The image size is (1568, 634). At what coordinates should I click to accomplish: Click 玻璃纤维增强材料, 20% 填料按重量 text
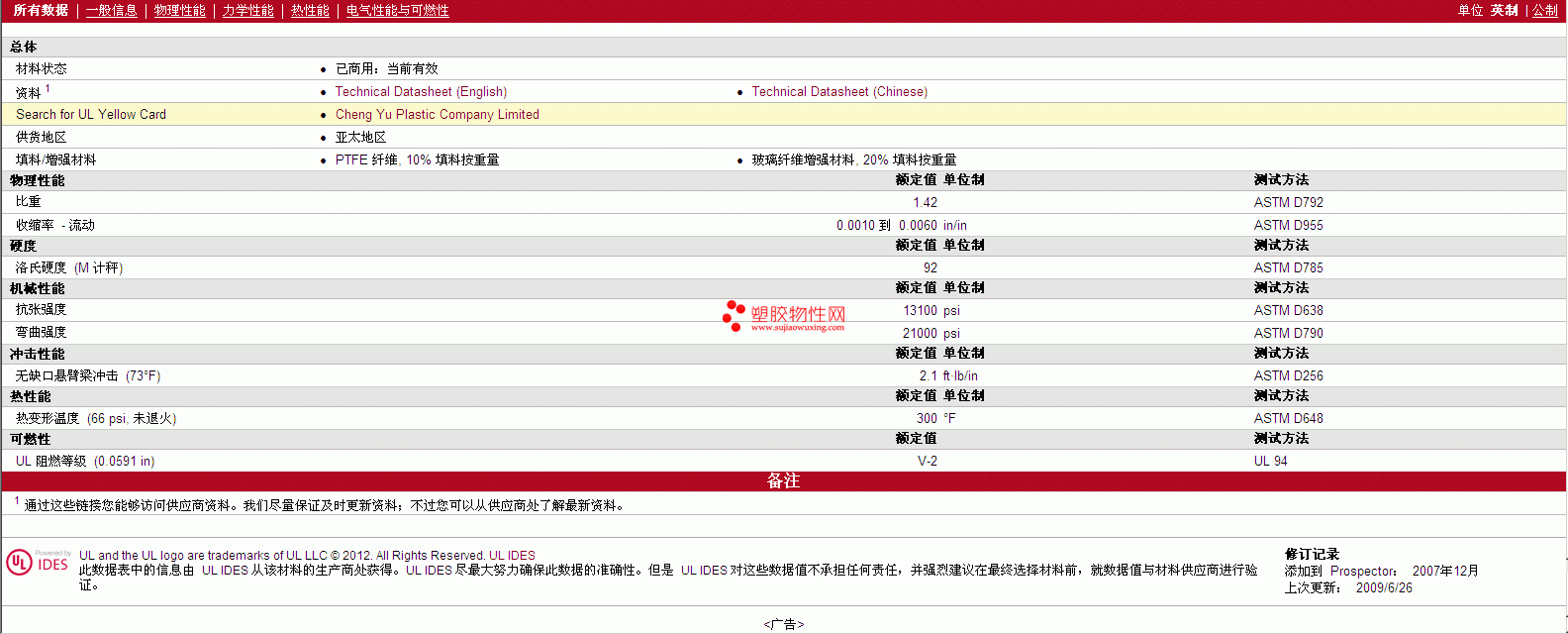tap(853, 159)
